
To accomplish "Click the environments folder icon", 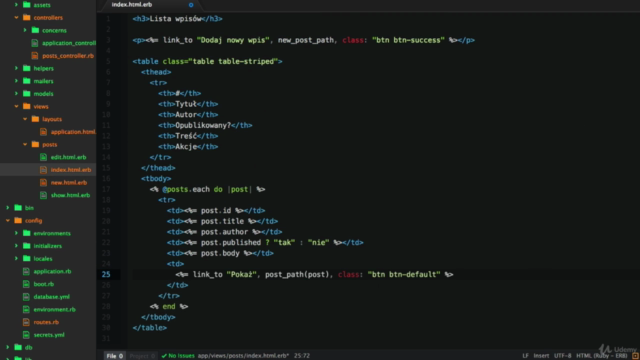I will (x=27, y=233).
